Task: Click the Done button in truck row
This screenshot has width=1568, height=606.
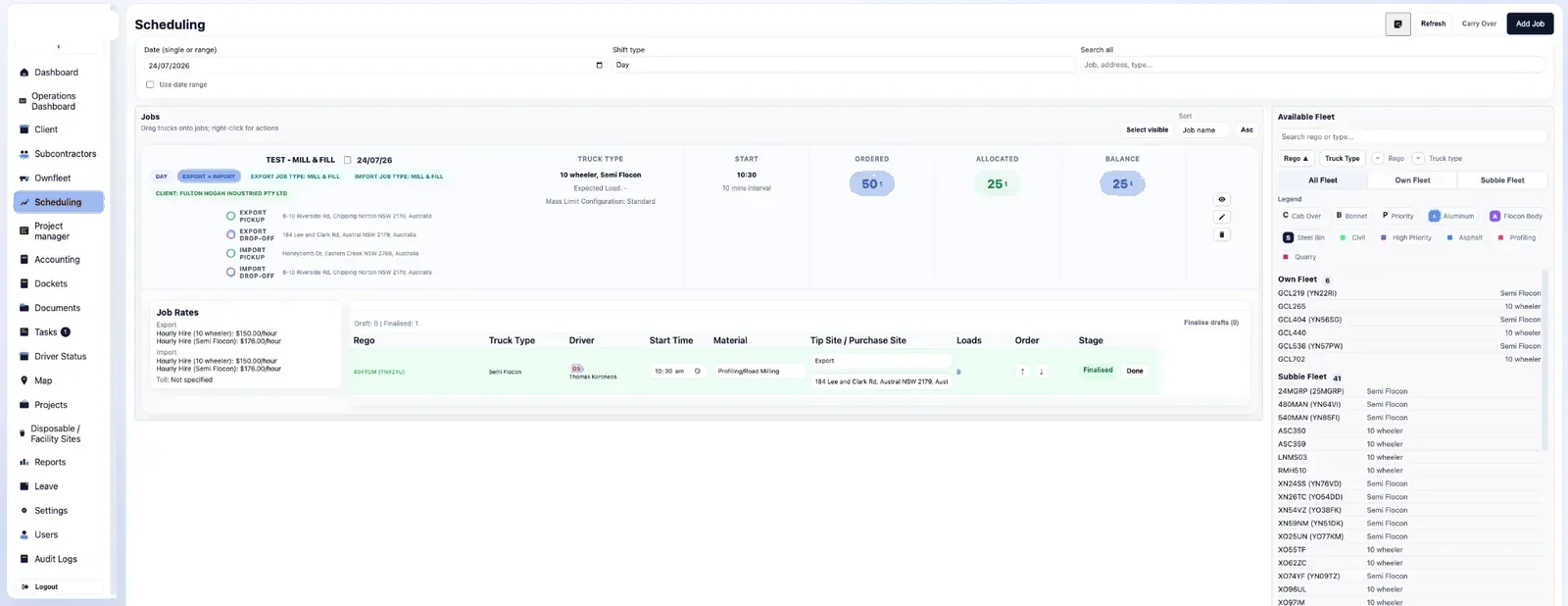Action: tap(1135, 372)
